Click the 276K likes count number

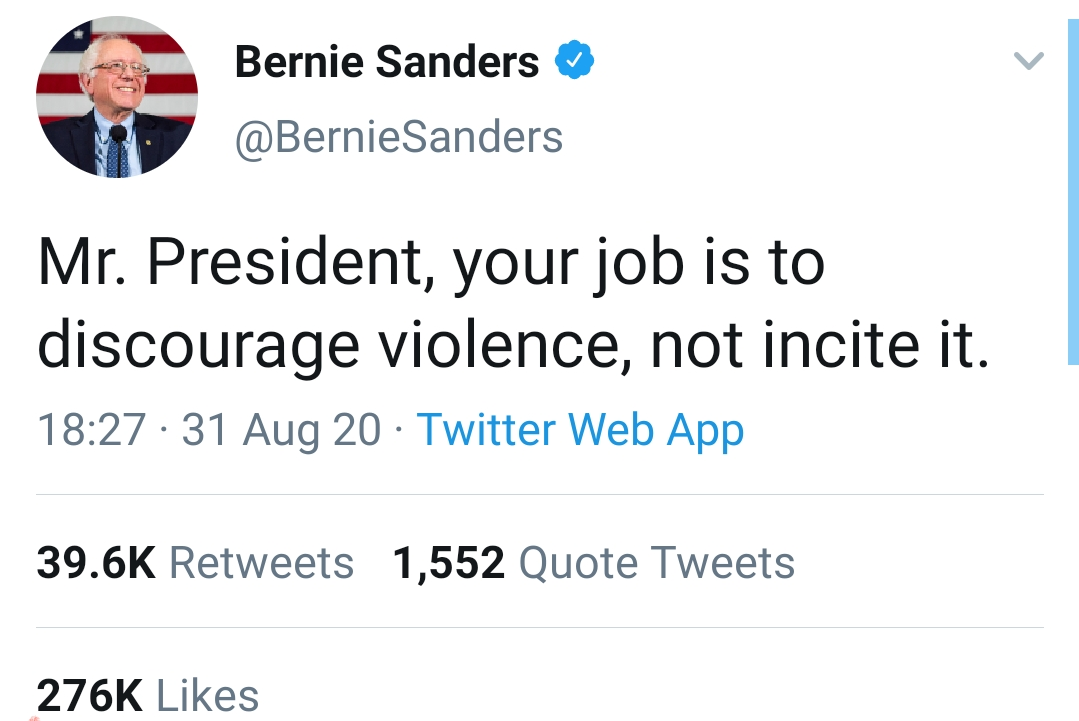click(x=90, y=696)
